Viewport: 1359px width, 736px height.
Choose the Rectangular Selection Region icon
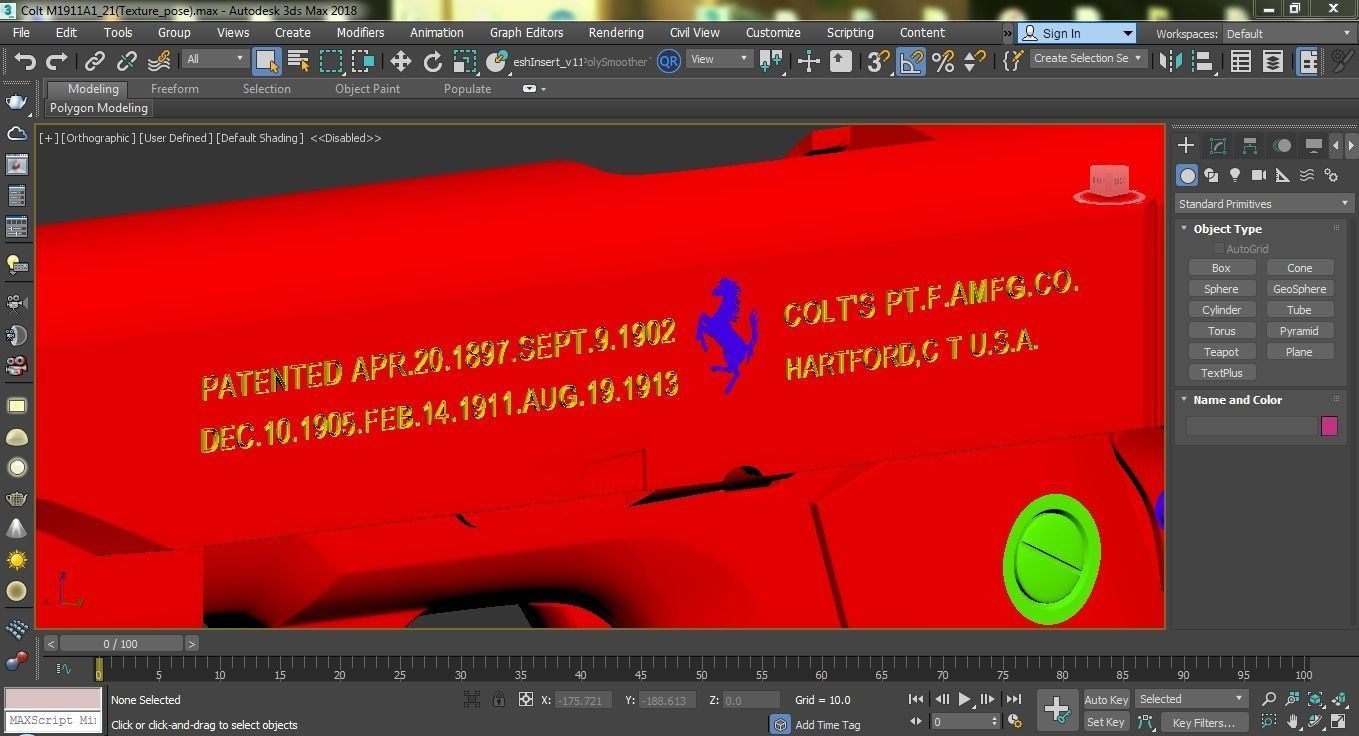(330, 61)
